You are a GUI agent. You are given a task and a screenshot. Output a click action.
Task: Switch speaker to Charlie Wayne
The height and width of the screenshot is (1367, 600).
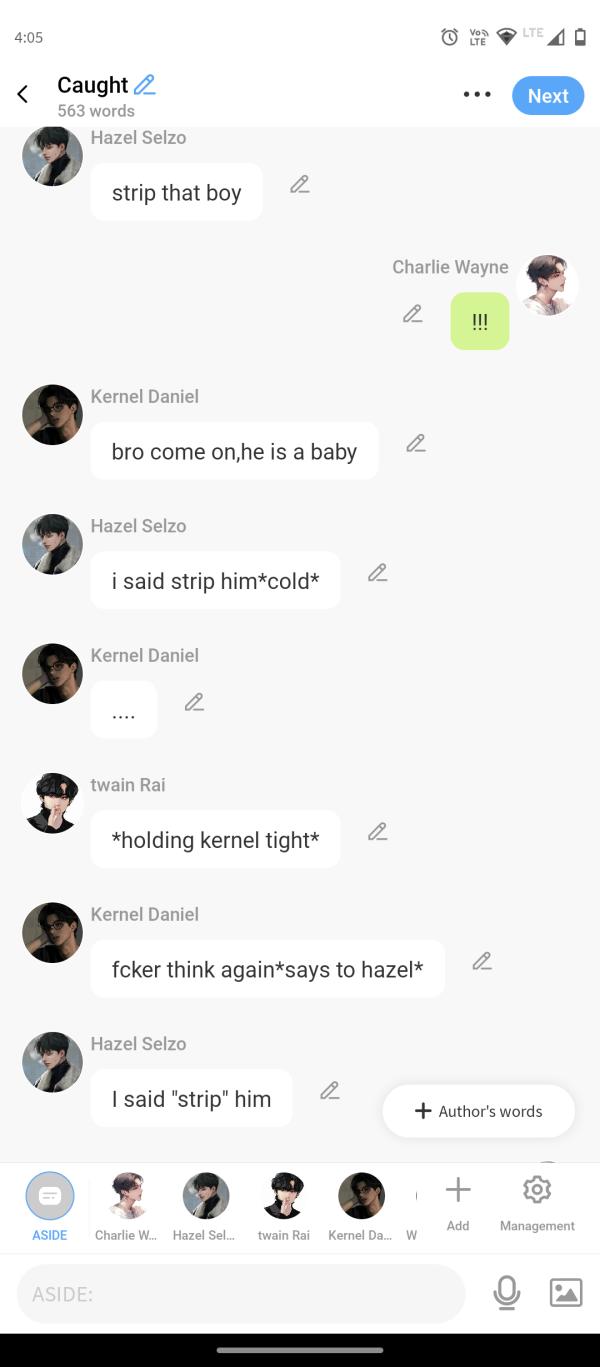tap(127, 1205)
